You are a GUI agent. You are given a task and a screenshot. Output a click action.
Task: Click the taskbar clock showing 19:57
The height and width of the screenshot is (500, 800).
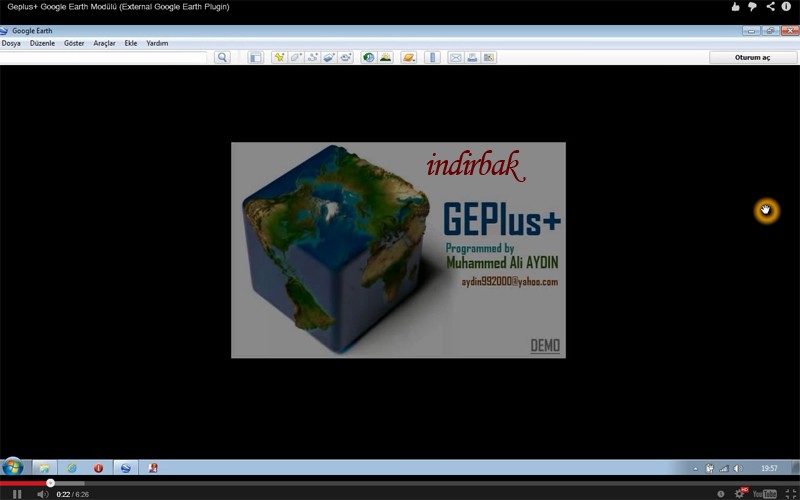(x=769, y=468)
